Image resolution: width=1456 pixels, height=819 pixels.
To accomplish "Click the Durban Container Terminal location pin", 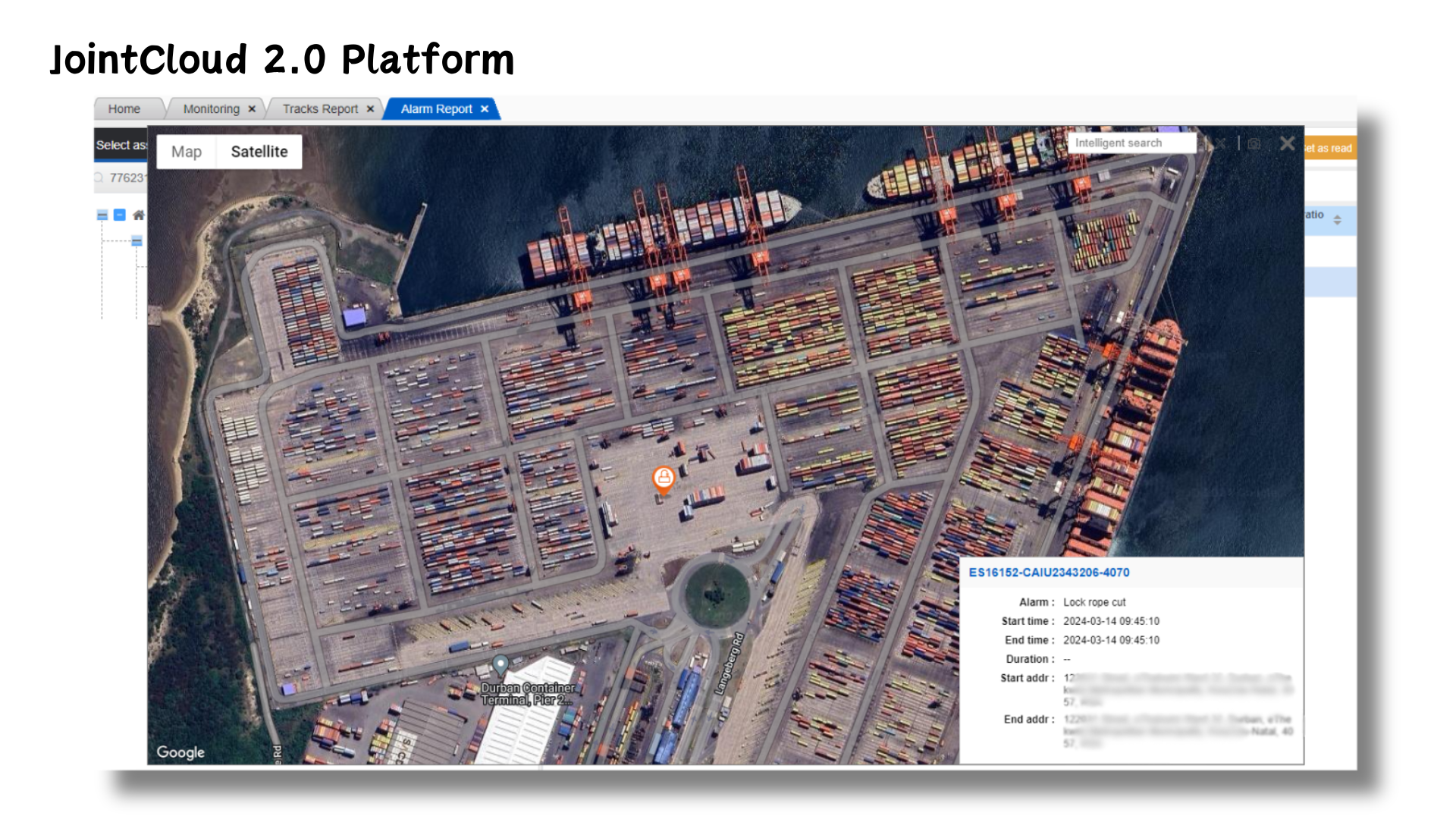I will pos(500,666).
